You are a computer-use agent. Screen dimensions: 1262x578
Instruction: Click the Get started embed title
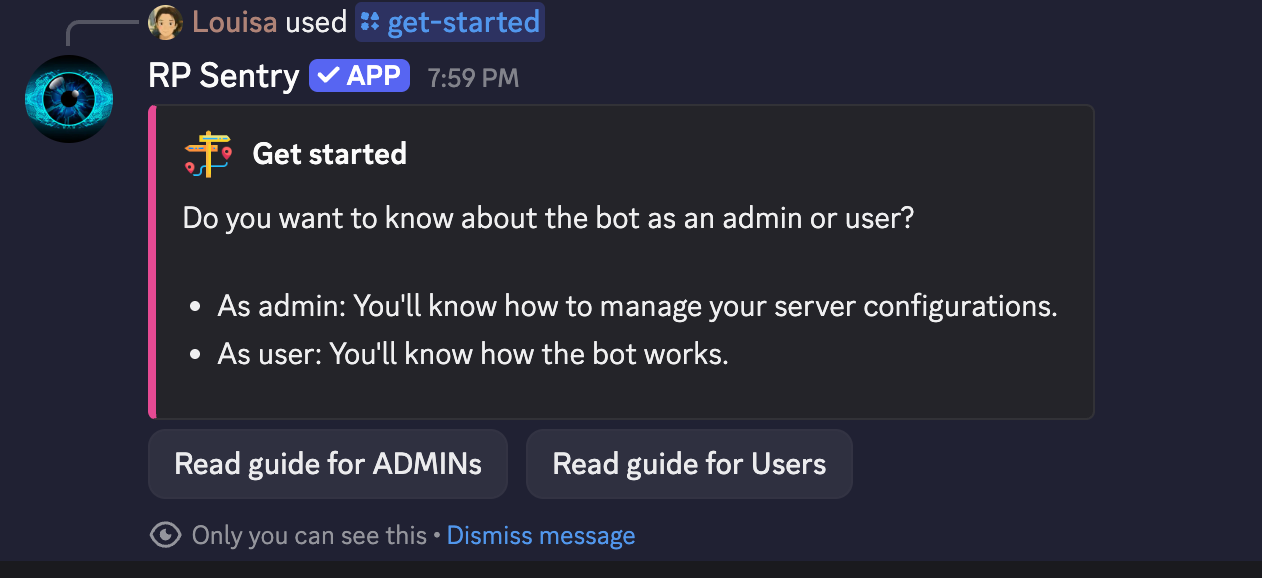click(329, 154)
